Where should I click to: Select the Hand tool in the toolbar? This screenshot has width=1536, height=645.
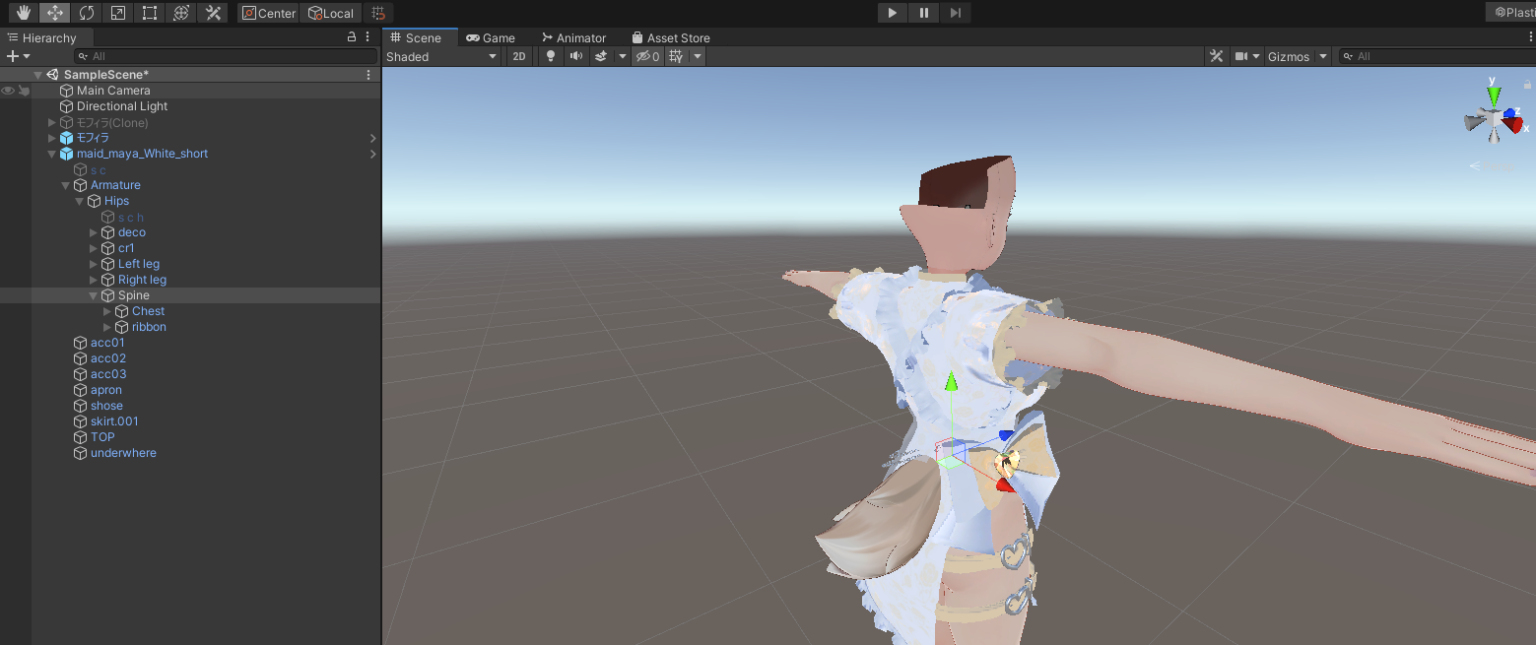tap(24, 12)
